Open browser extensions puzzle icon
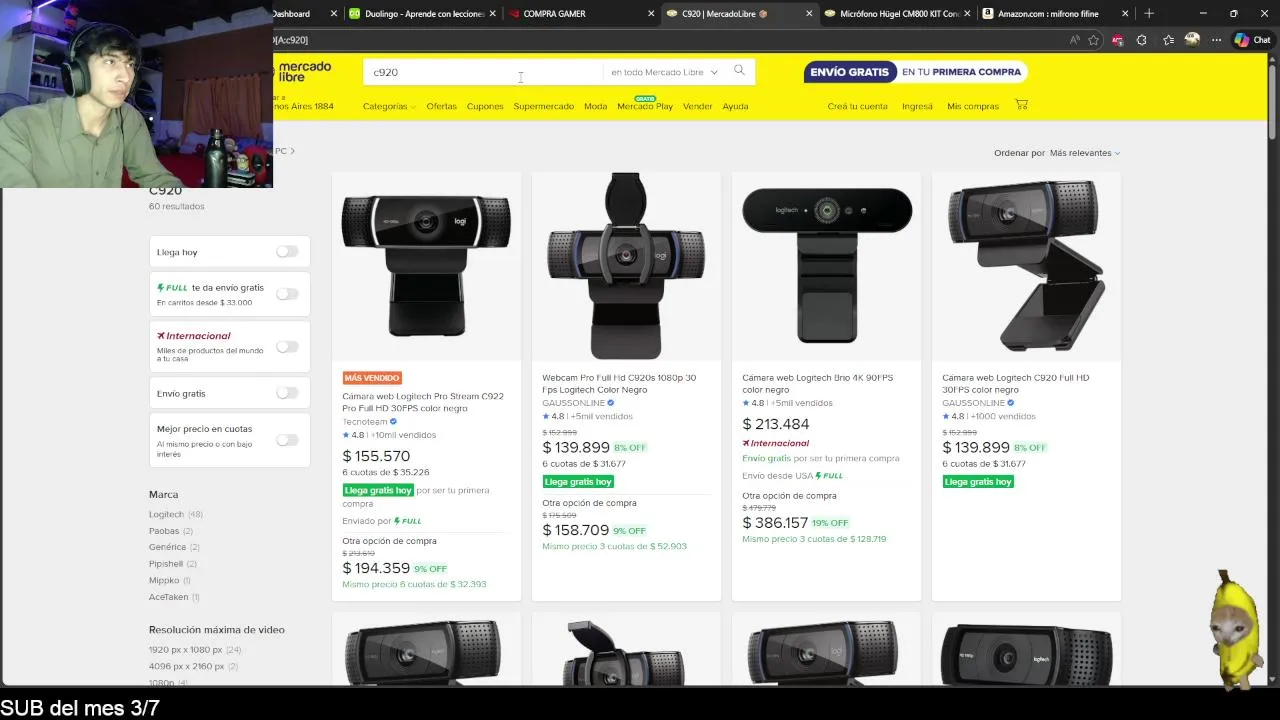 [x=1142, y=40]
